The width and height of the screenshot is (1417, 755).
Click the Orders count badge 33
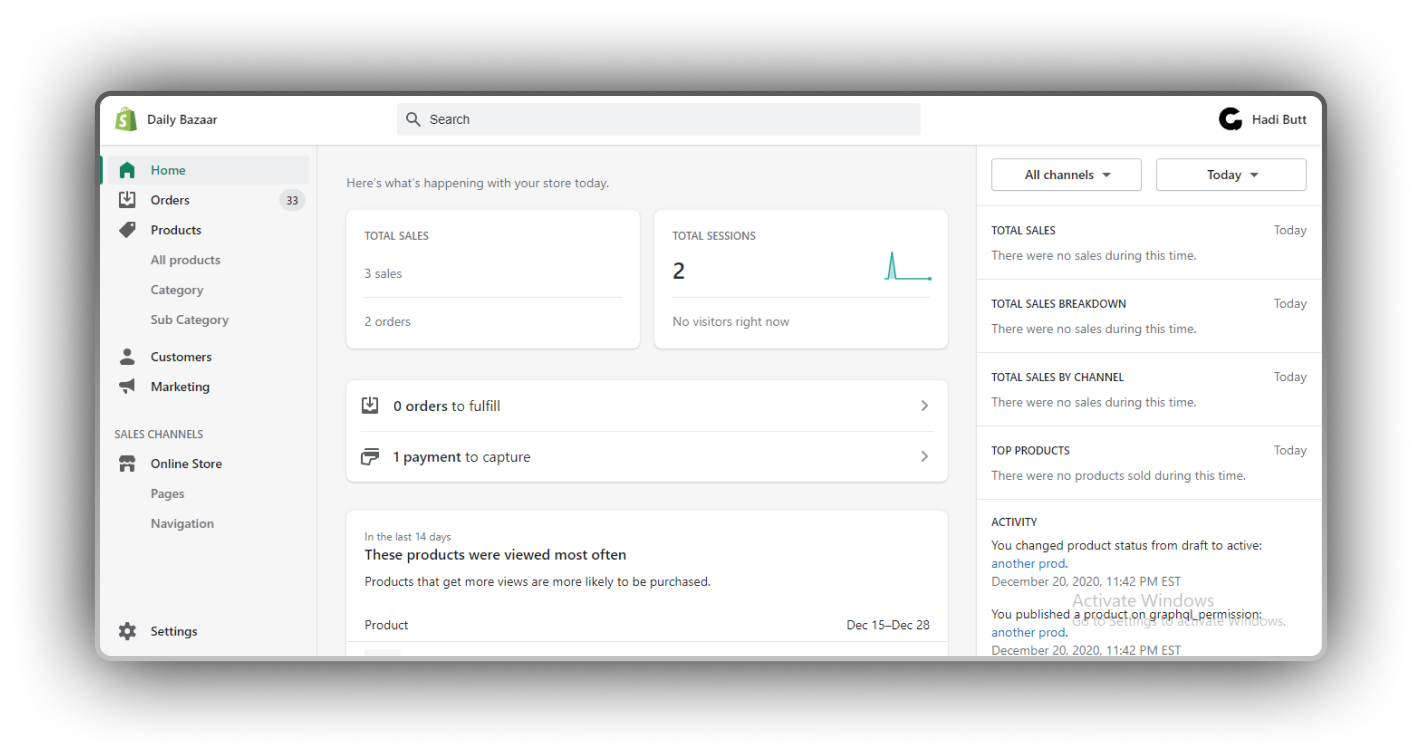(x=292, y=200)
